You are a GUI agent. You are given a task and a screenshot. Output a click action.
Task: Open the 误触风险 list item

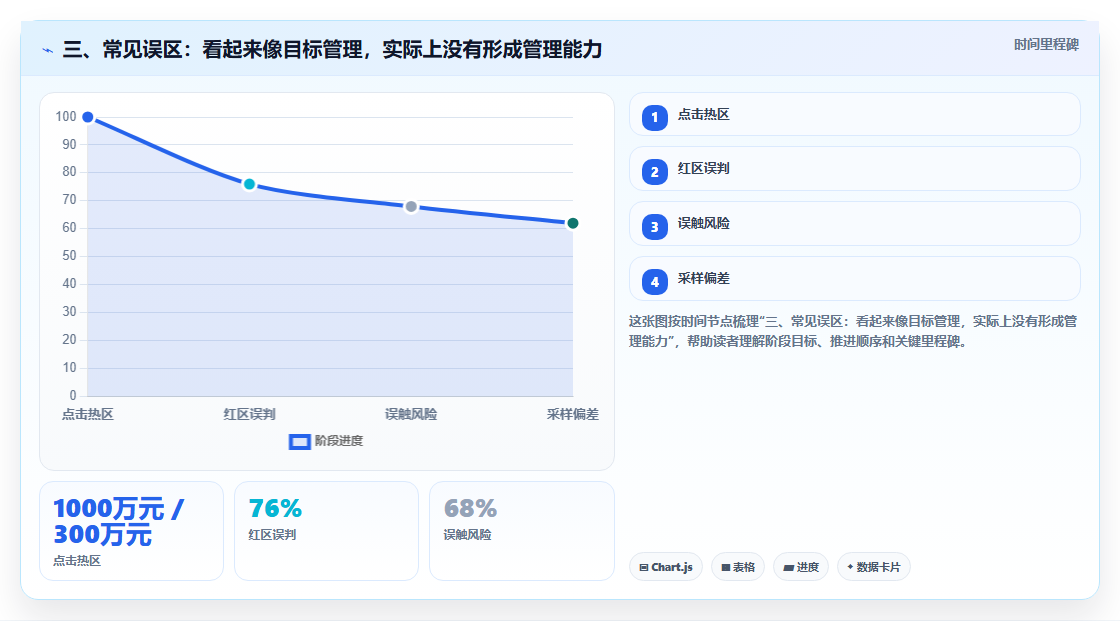pyautogui.click(x=854, y=224)
